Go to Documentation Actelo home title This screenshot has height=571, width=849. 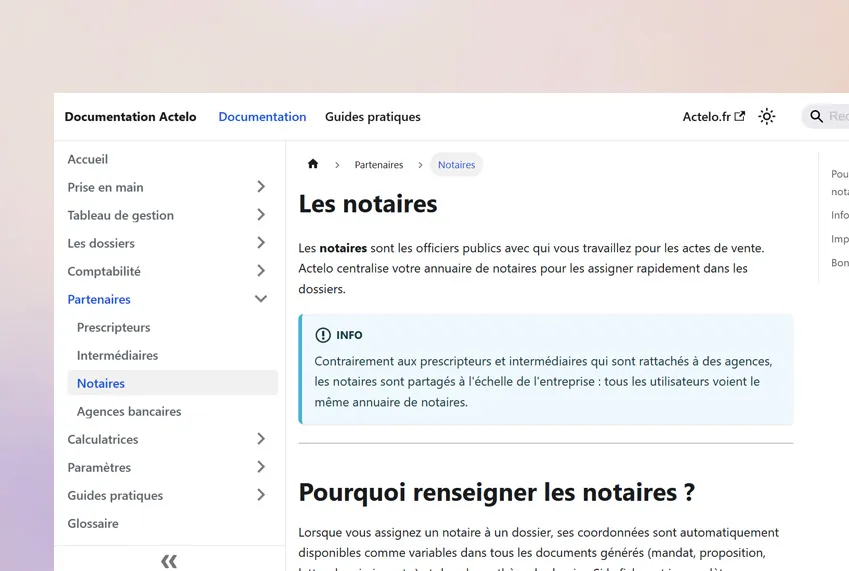click(x=130, y=117)
